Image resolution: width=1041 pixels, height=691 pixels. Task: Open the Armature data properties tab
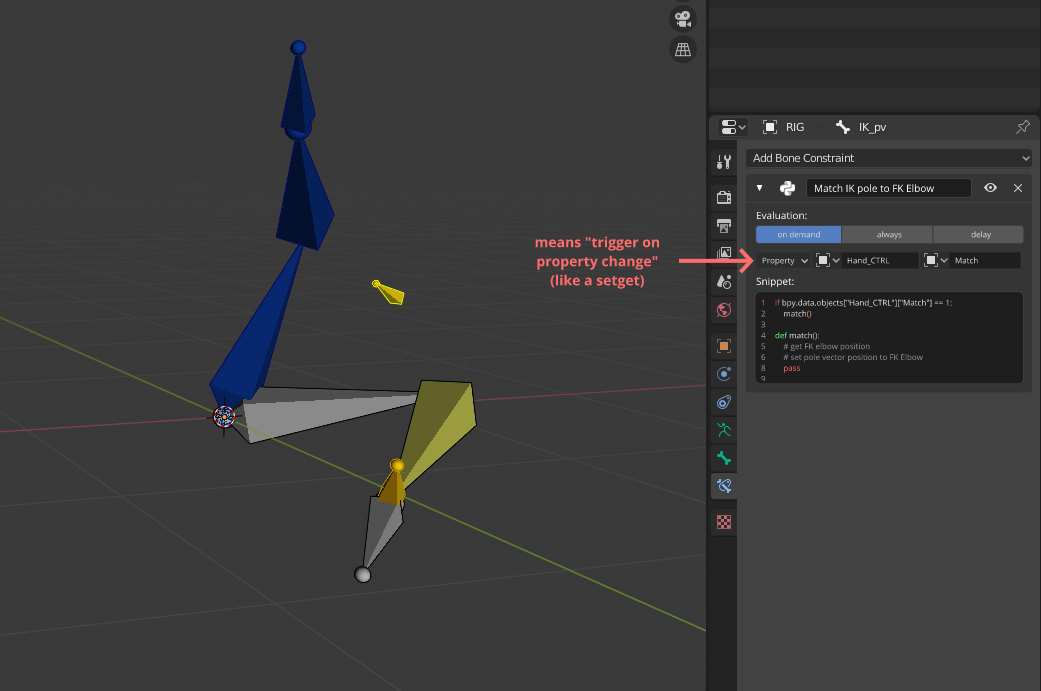(x=724, y=430)
